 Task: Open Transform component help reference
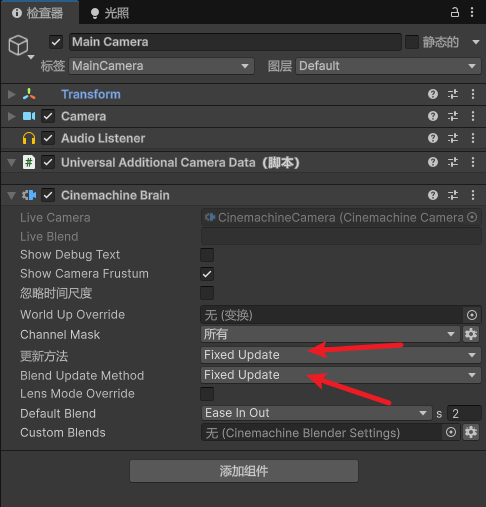433,94
